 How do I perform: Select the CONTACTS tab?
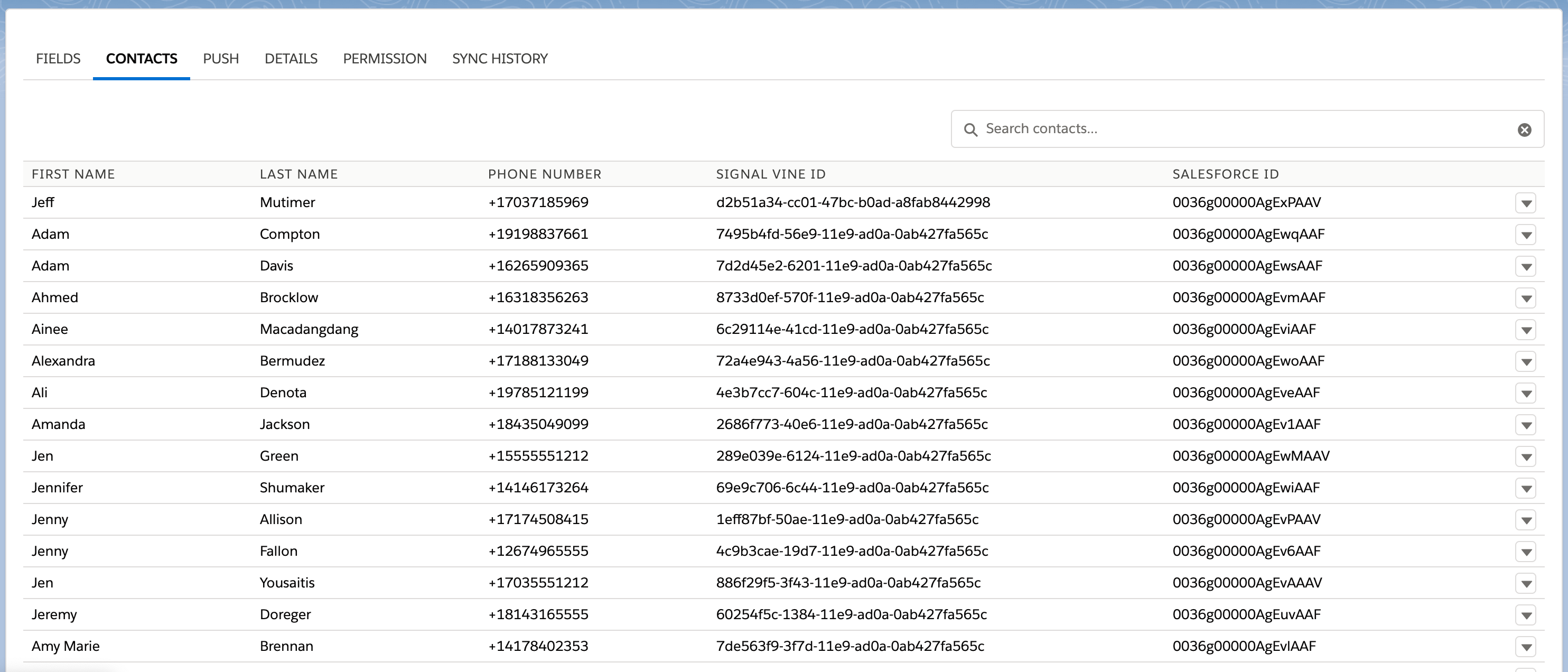[141, 59]
